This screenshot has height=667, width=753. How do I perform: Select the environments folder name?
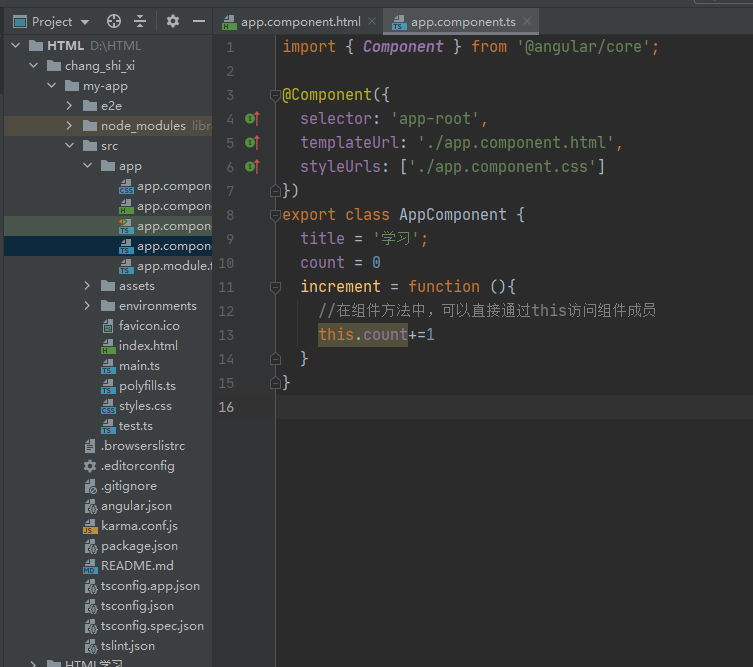158,306
